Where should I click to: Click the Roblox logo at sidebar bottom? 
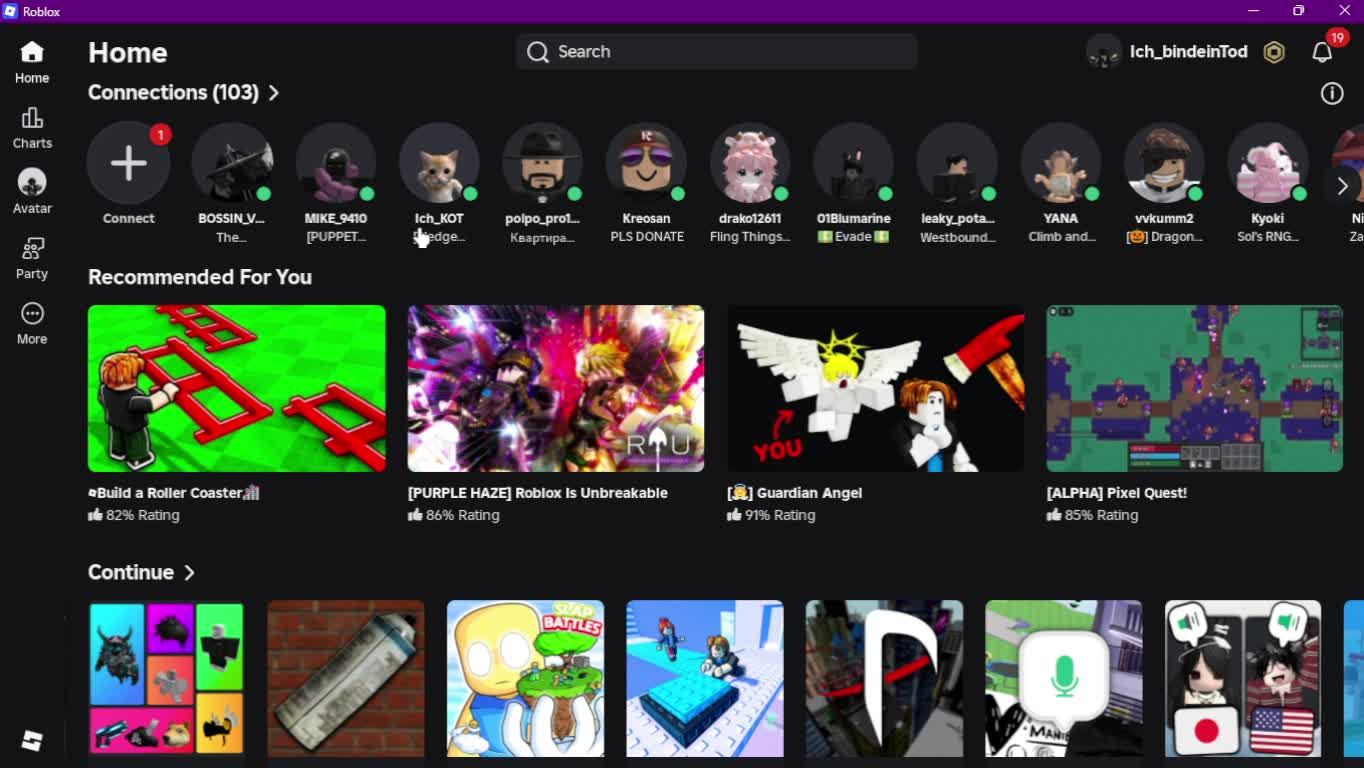tap(32, 740)
